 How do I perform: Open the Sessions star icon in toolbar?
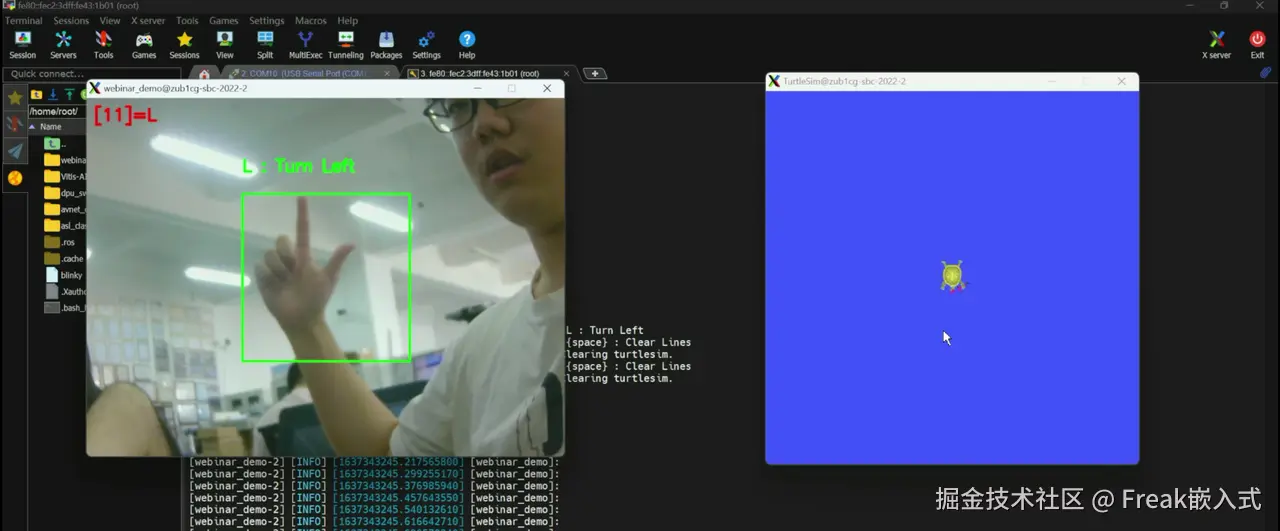click(x=184, y=45)
